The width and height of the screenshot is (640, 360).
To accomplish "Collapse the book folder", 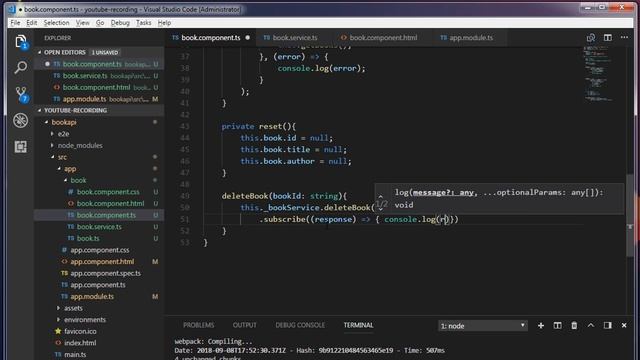I will click(x=66, y=180).
